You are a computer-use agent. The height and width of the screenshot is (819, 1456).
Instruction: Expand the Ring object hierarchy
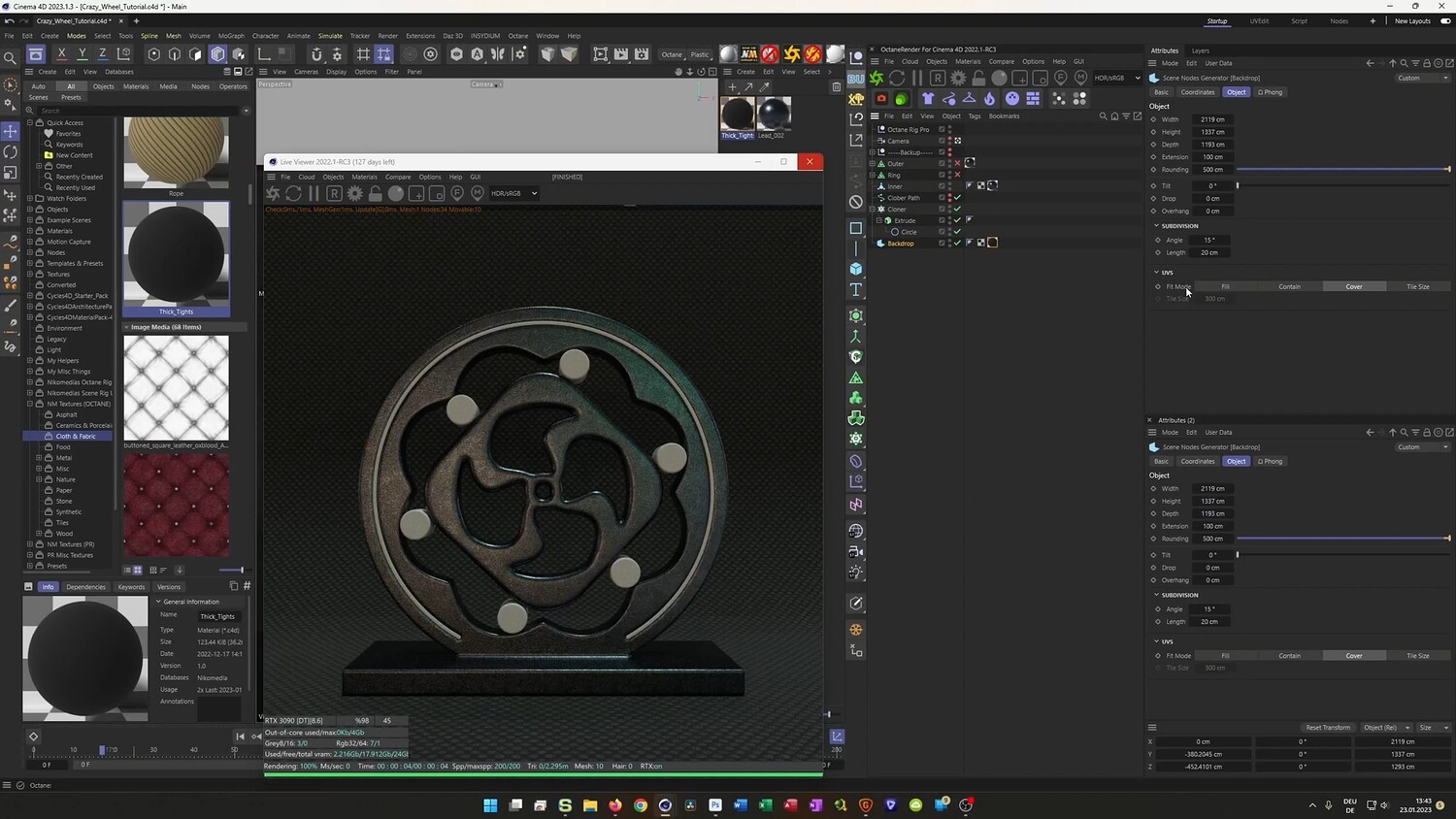click(873, 175)
